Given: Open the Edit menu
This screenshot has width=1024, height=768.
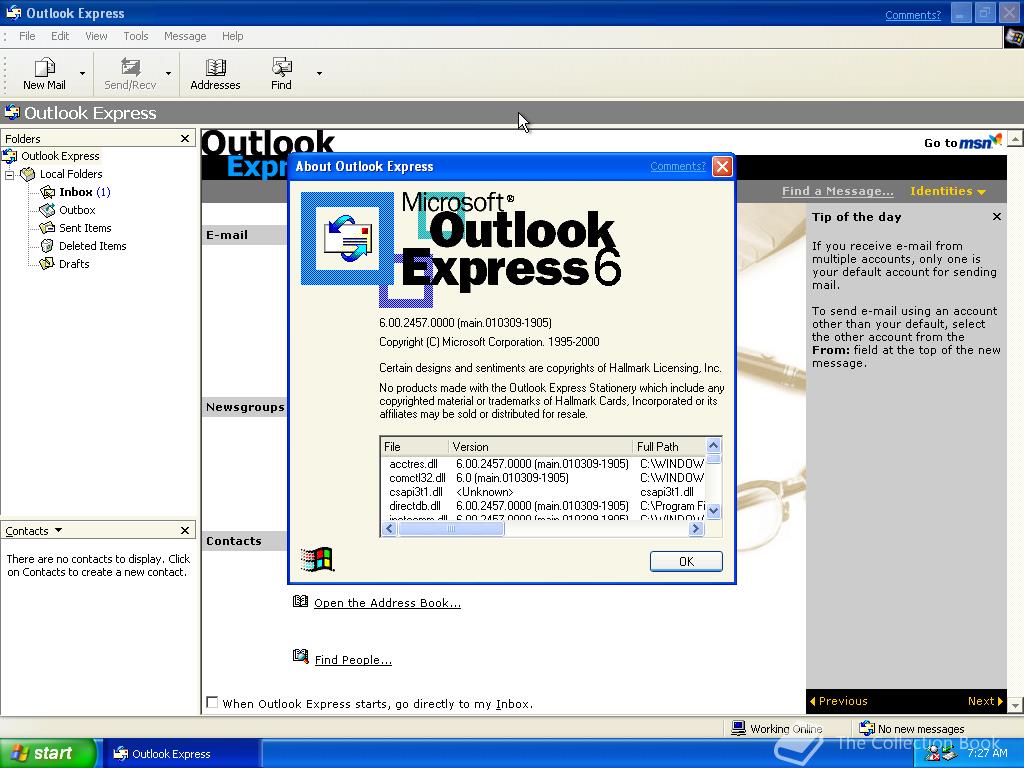Looking at the screenshot, I should pyautogui.click(x=60, y=36).
